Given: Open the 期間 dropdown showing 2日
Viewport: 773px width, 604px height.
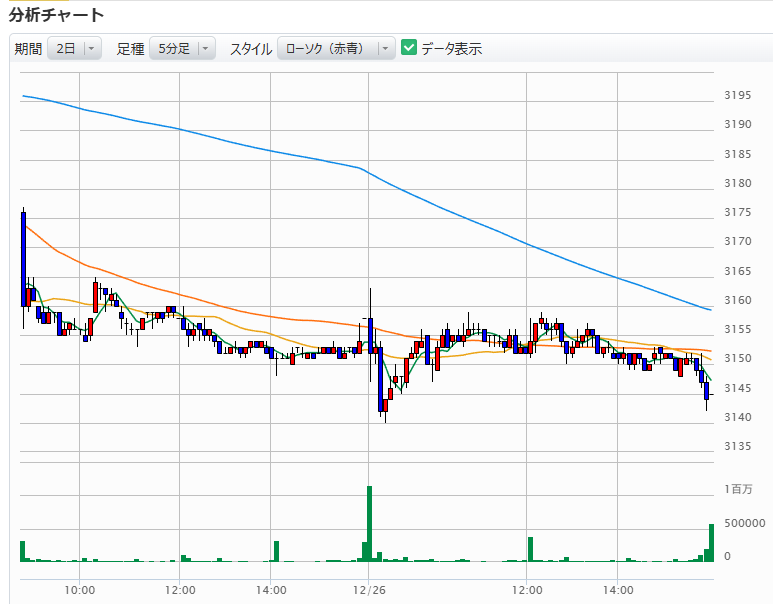Looking at the screenshot, I should pos(74,48).
